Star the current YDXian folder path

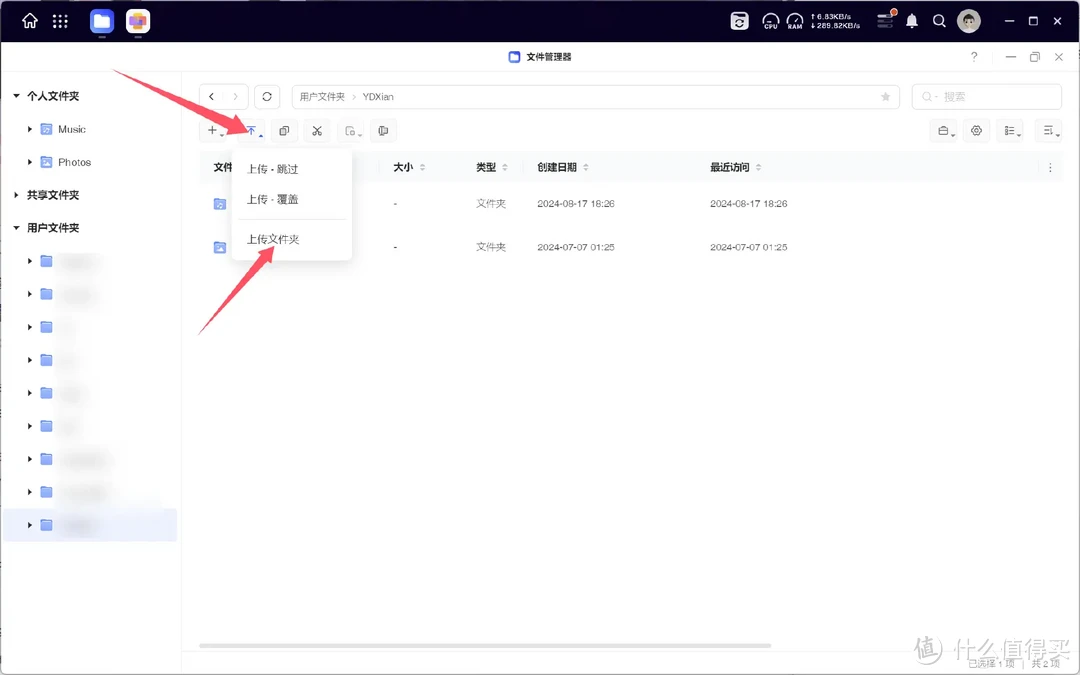885,96
